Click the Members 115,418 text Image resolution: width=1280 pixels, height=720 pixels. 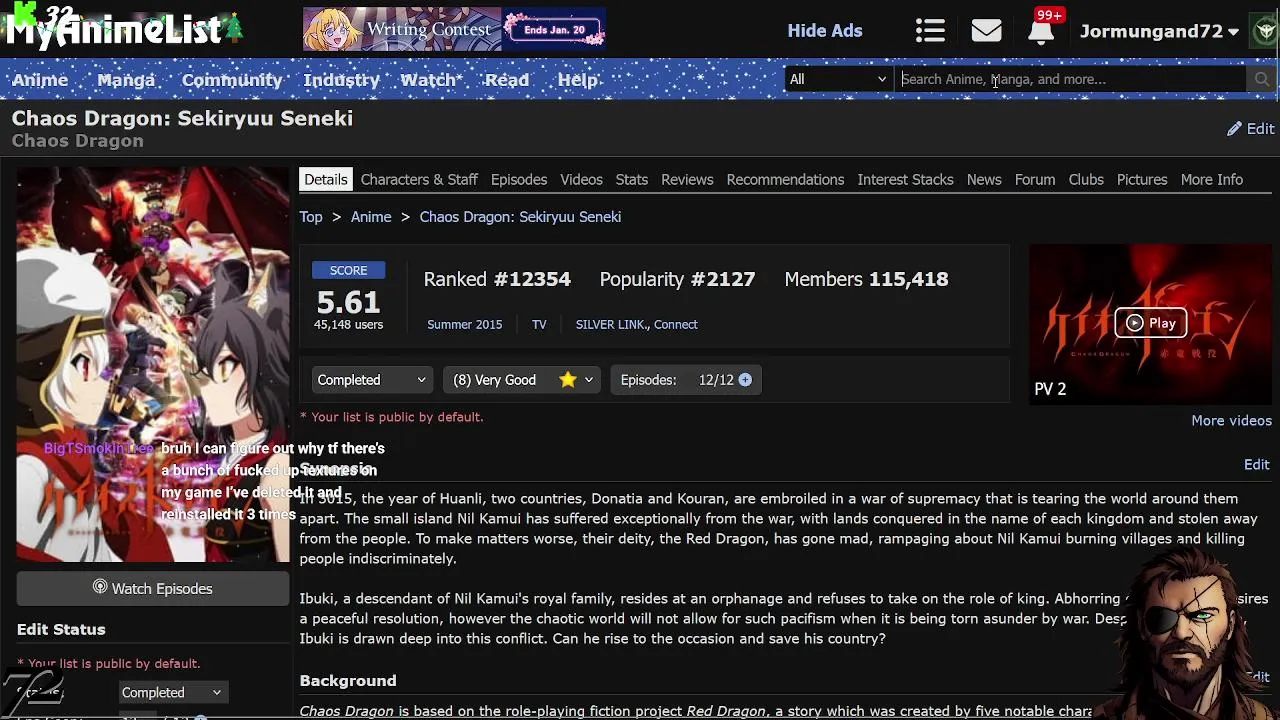coord(866,280)
